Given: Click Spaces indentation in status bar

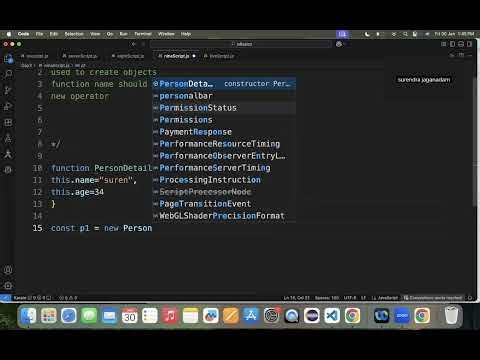Looking at the screenshot, I should pyautogui.click(x=327, y=298).
